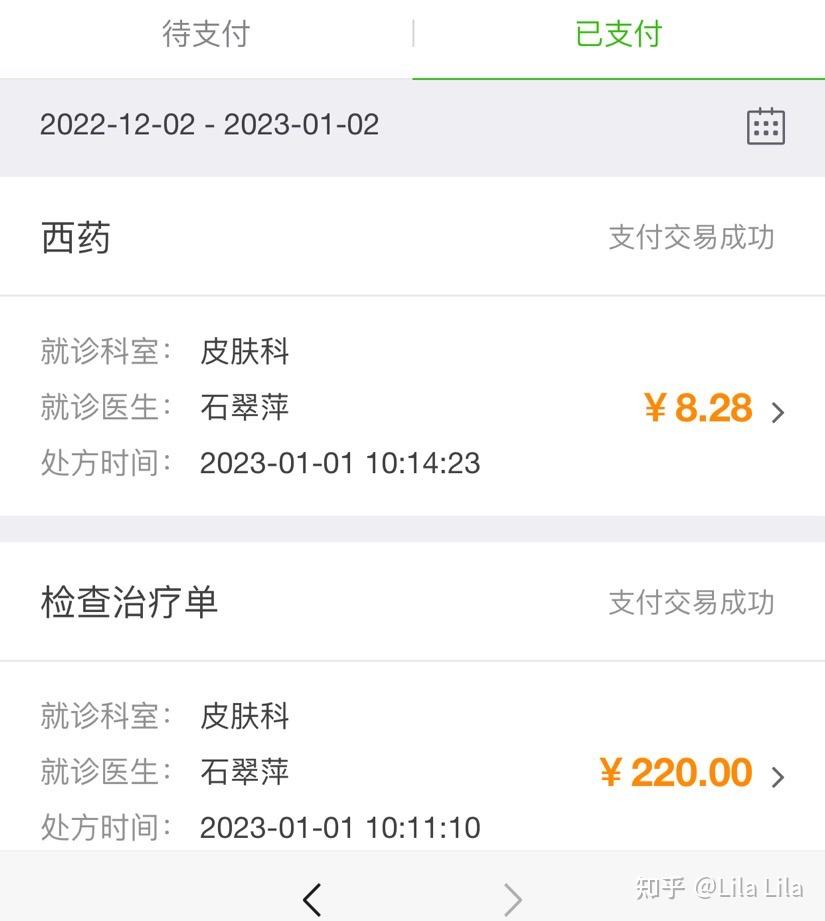Go forward with the right arrow
Viewport: 825px width, 921px height.
coord(513,899)
